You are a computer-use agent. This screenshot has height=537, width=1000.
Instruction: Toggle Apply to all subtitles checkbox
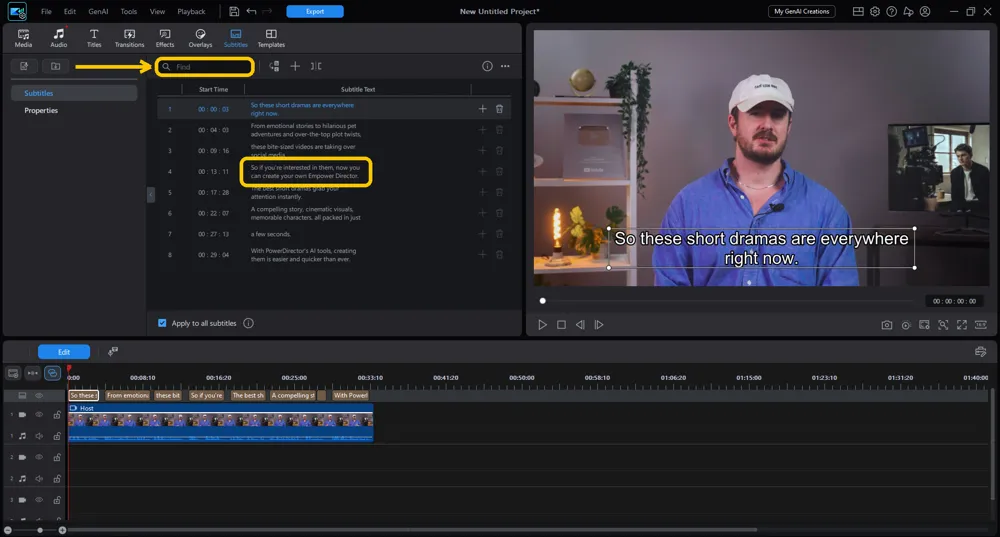tap(162, 323)
